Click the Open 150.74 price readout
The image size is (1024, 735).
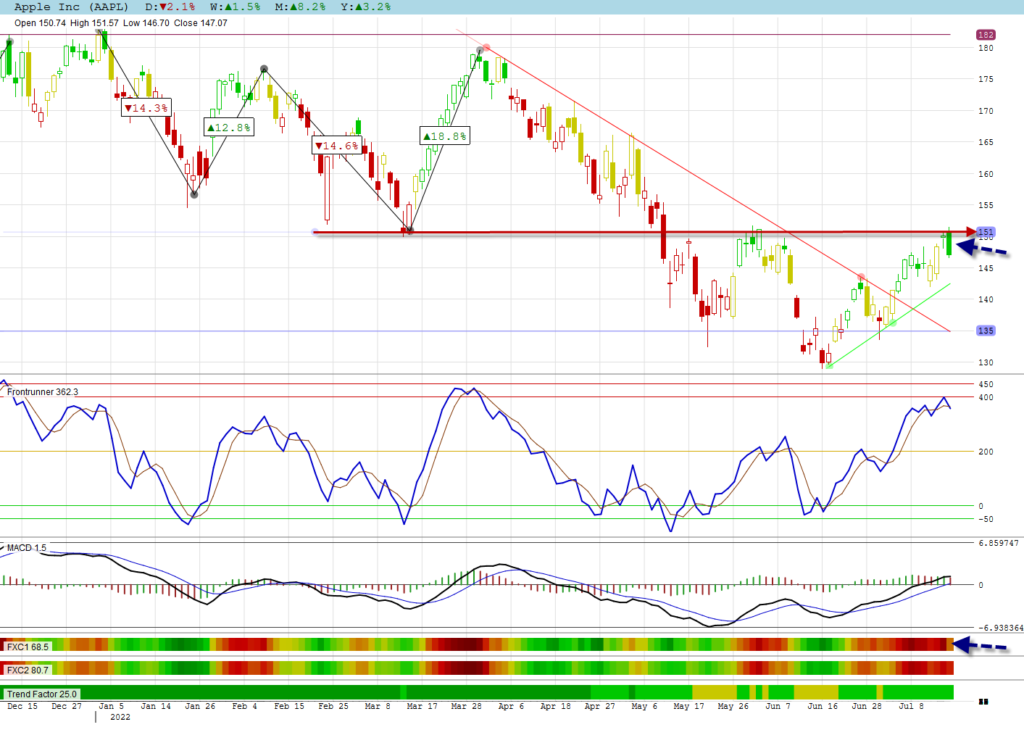click(40, 23)
